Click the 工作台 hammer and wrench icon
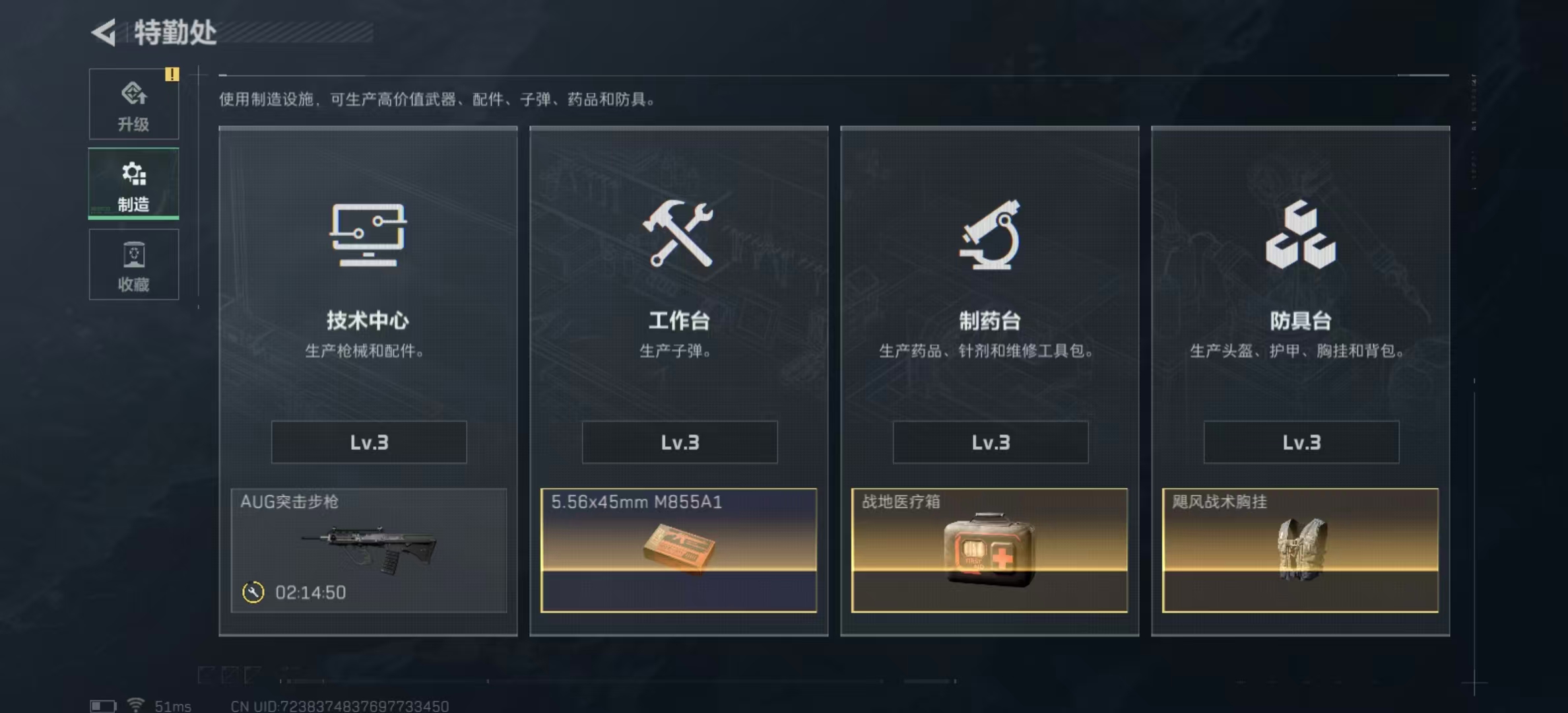1568x713 pixels. coord(678,234)
